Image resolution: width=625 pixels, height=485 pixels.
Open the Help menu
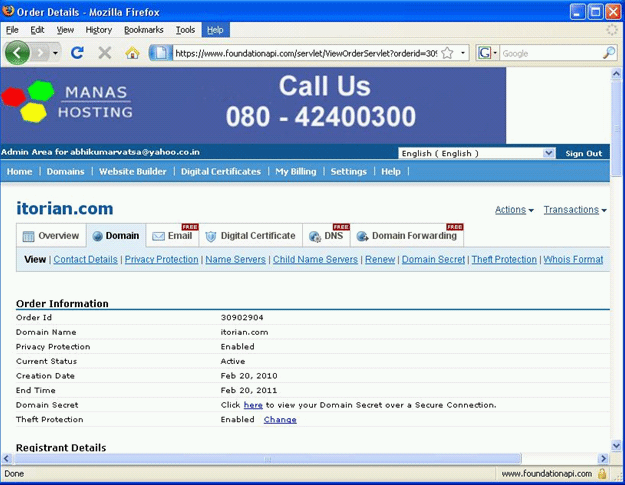click(x=215, y=30)
